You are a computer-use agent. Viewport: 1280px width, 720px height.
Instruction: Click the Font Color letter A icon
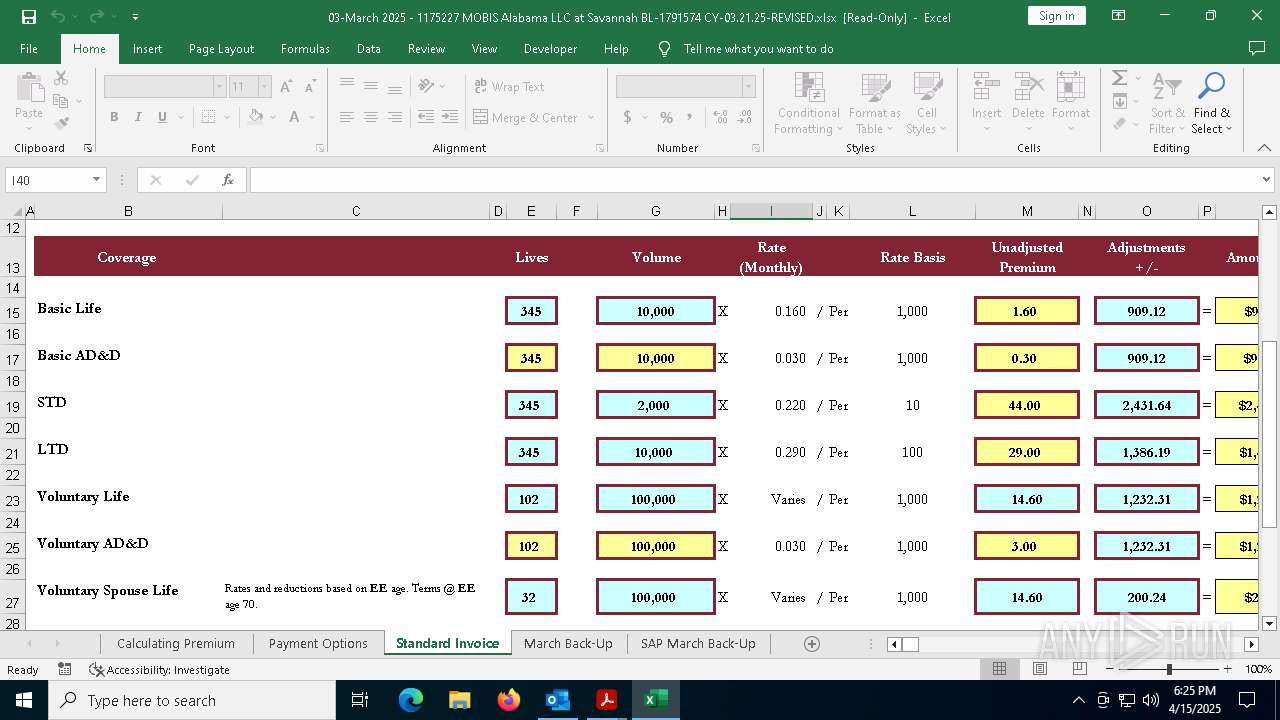click(x=294, y=117)
